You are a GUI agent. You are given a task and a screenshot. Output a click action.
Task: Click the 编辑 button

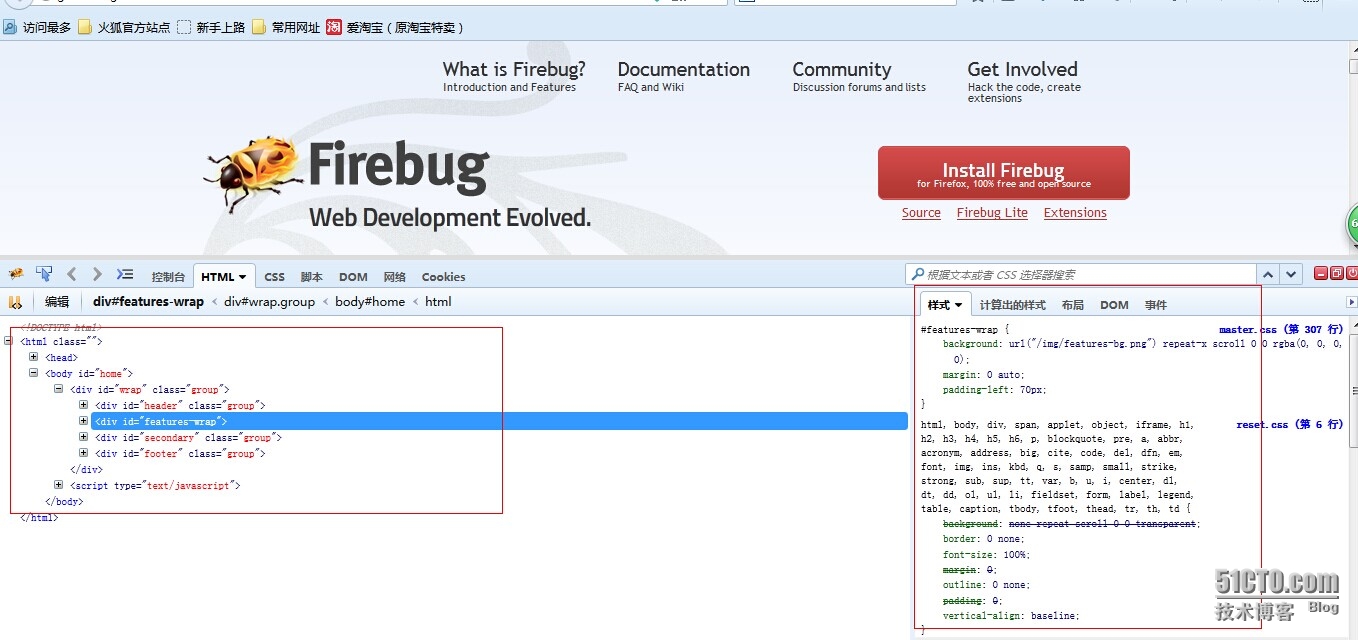[57, 302]
